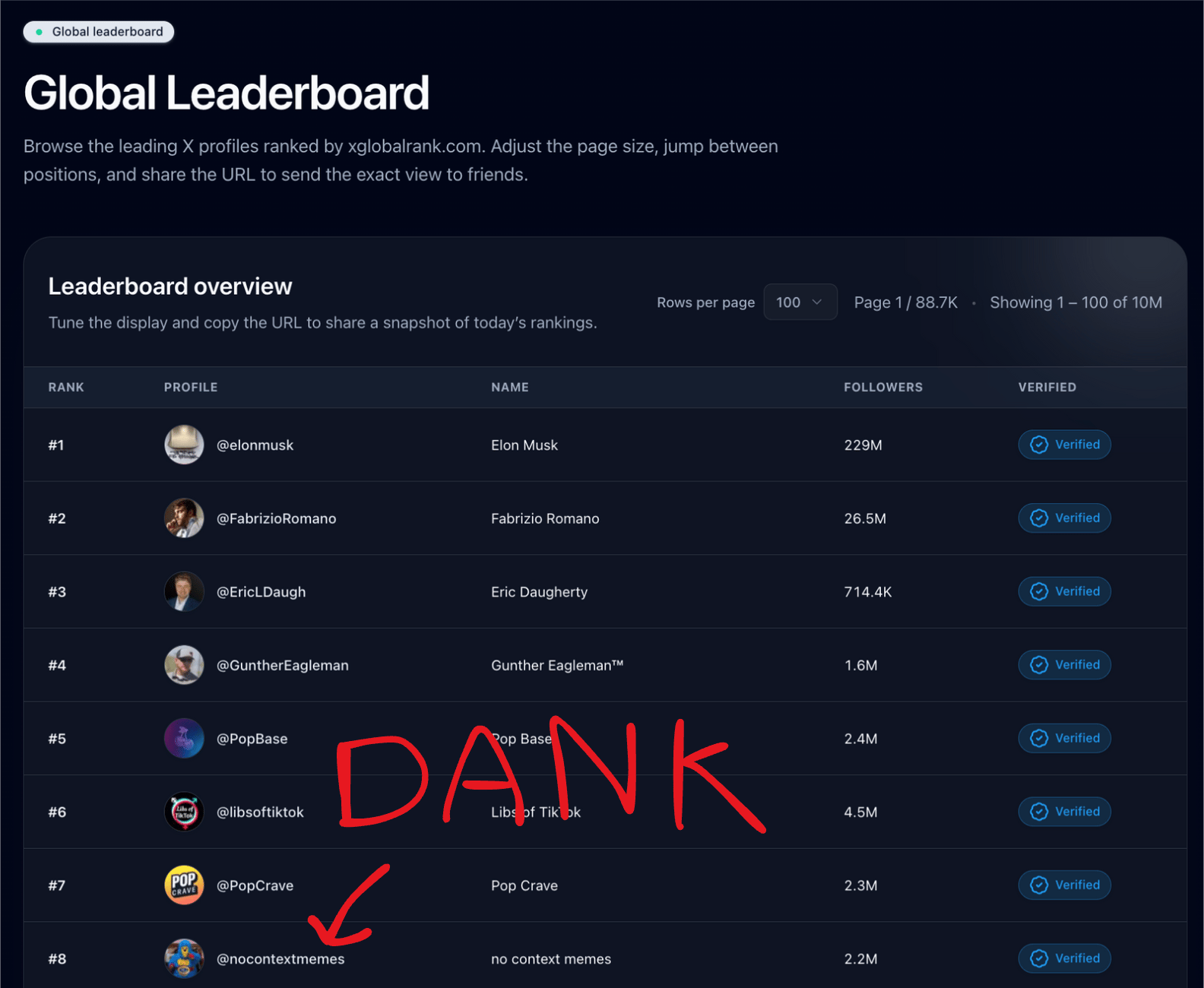Click the Global leaderboard pill tag
This screenshot has height=988, width=1204.
coord(99,32)
